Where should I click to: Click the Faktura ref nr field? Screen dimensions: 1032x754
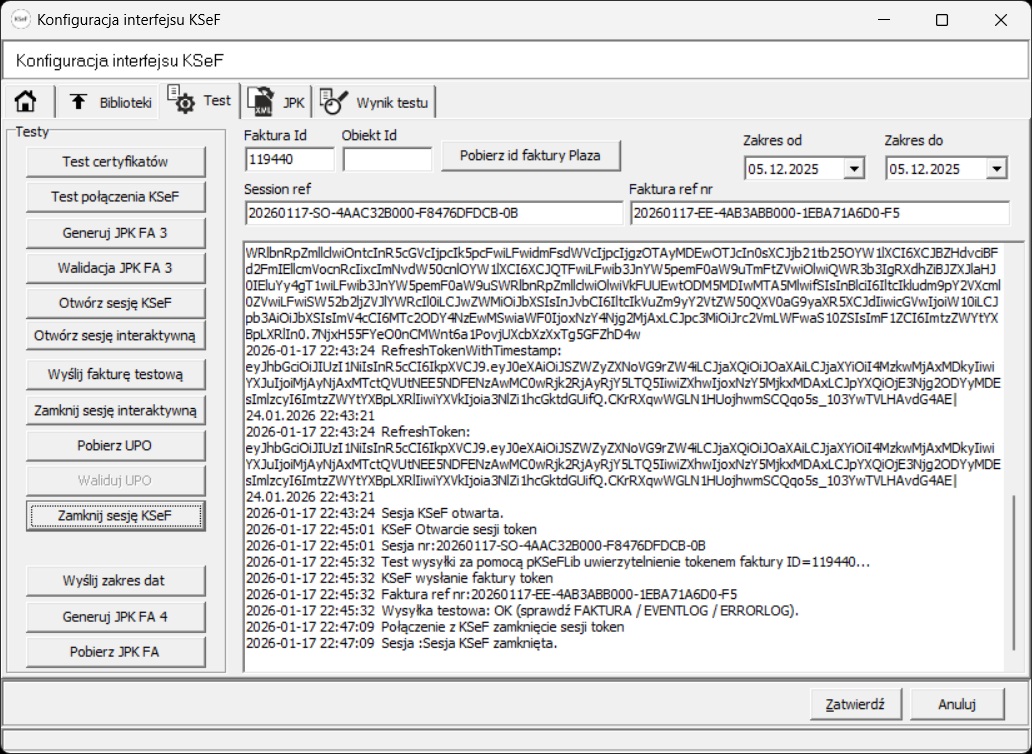coord(819,213)
